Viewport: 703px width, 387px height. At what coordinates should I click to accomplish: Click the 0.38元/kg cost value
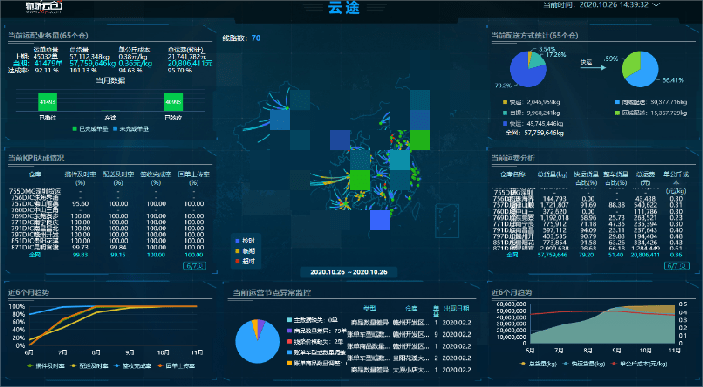pyautogui.click(x=133, y=57)
